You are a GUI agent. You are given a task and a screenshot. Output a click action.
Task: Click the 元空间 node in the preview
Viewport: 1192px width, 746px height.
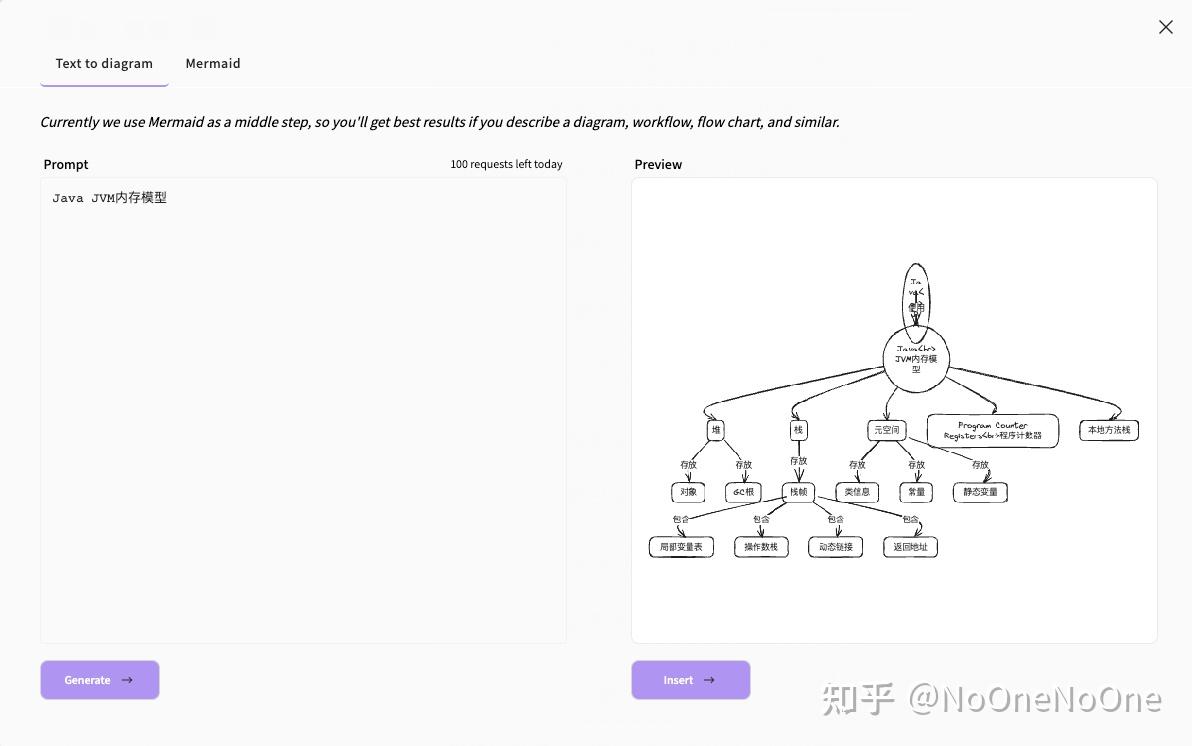[x=886, y=430]
